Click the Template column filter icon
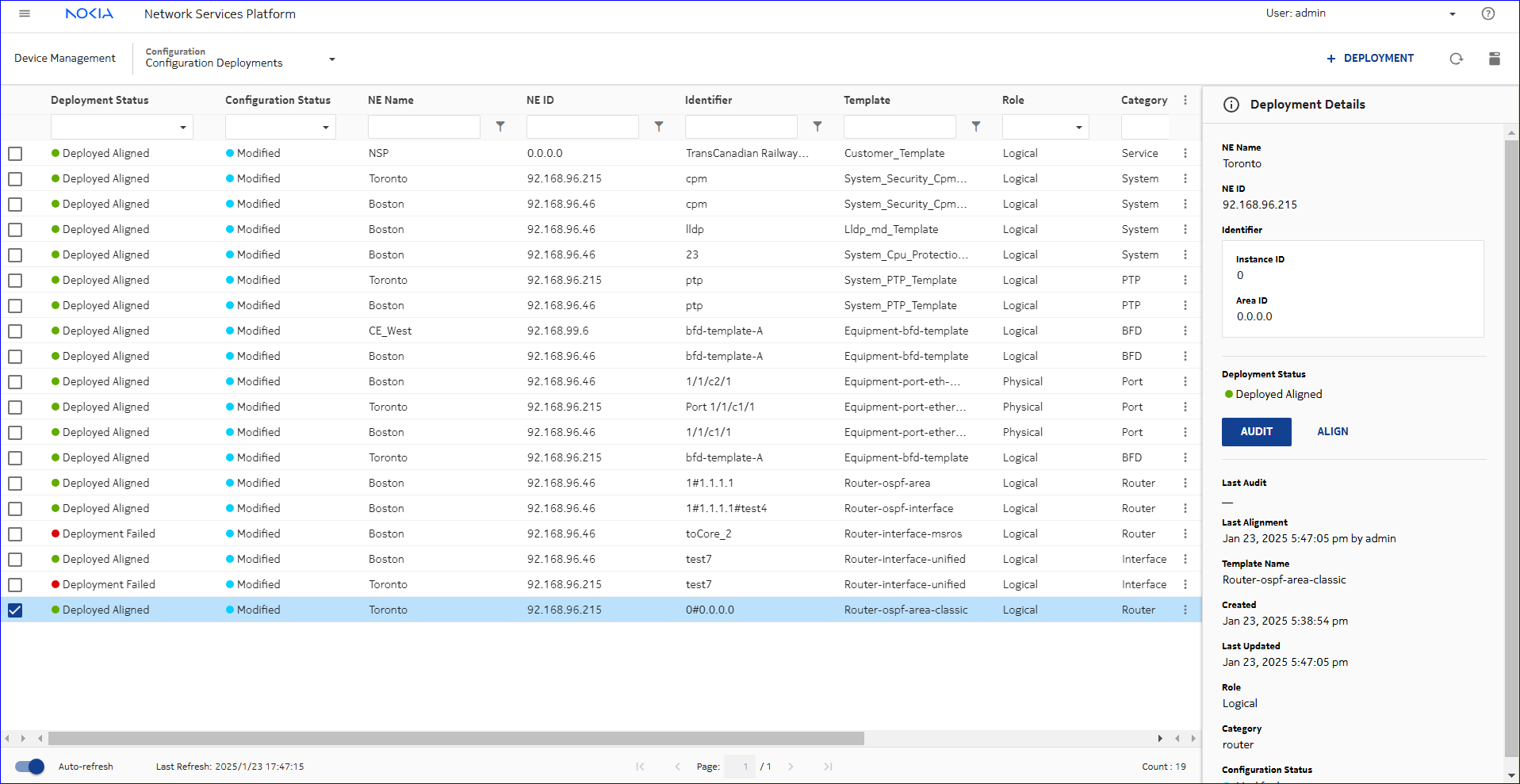 [976, 127]
